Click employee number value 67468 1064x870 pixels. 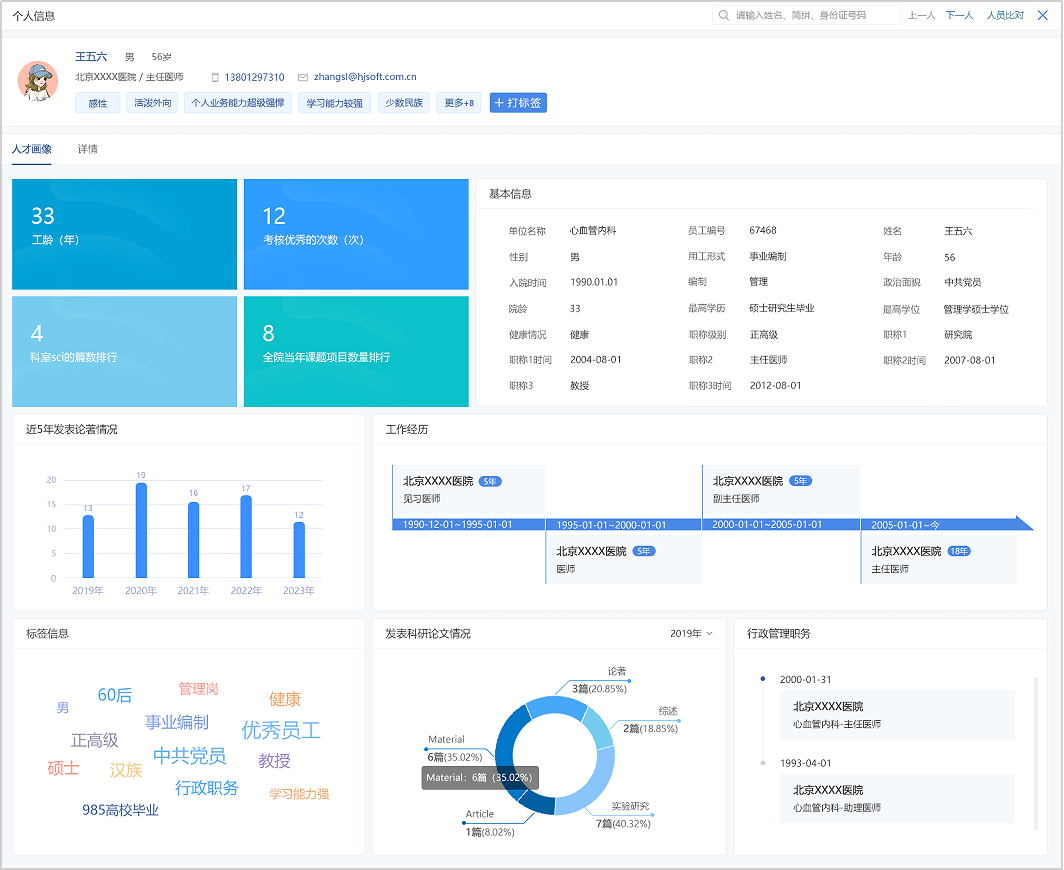(763, 230)
